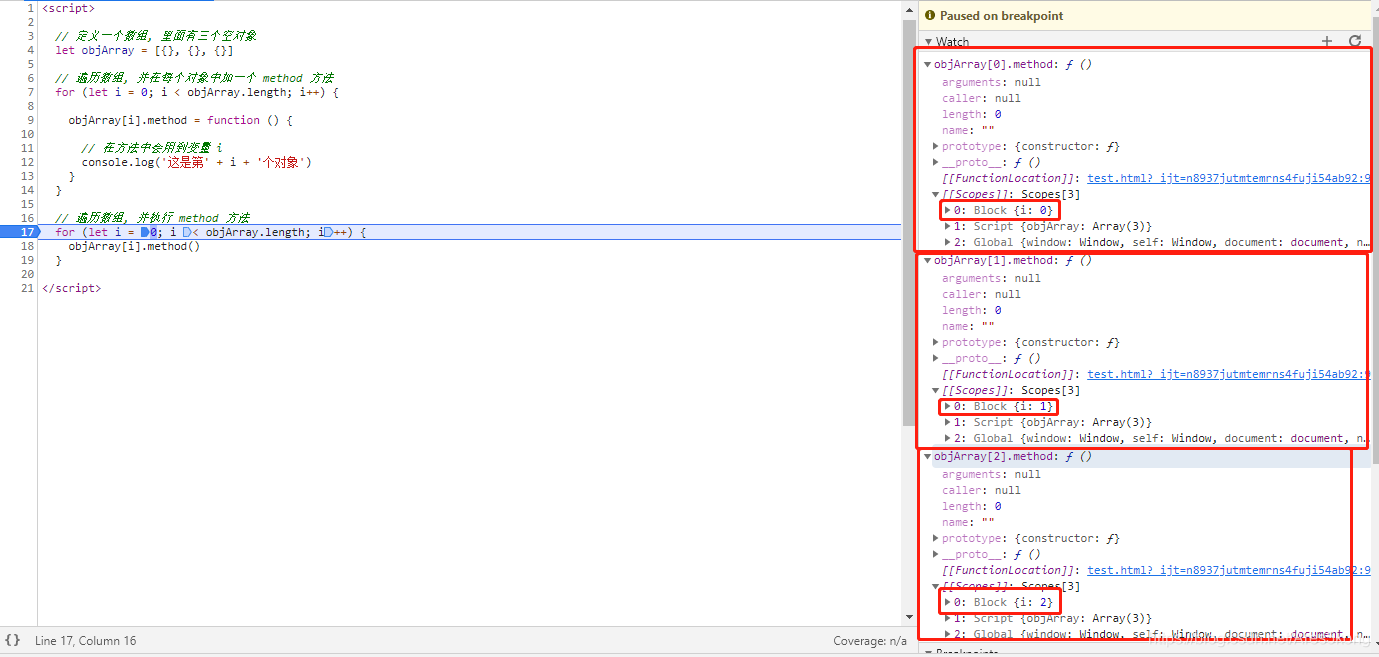Image resolution: width=1379 pixels, height=657 pixels.
Task: Click the 'let objArray = [{}, {}, {}]' code line
Action: coord(144,50)
